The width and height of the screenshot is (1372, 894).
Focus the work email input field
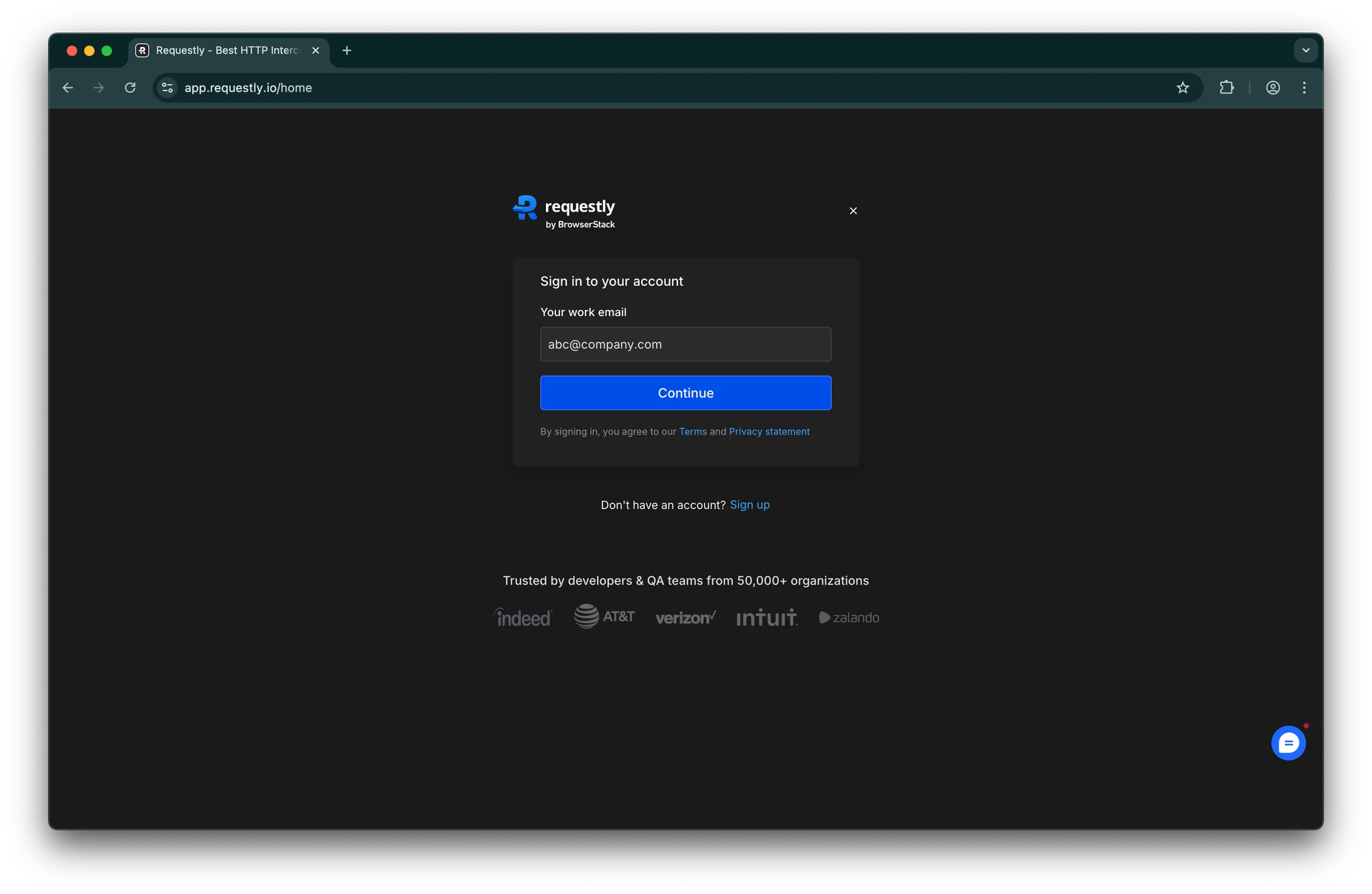tap(685, 344)
